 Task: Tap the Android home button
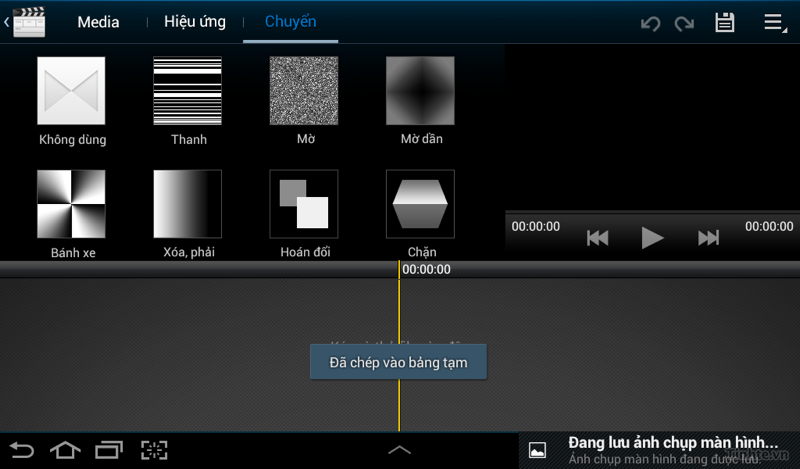[65, 450]
